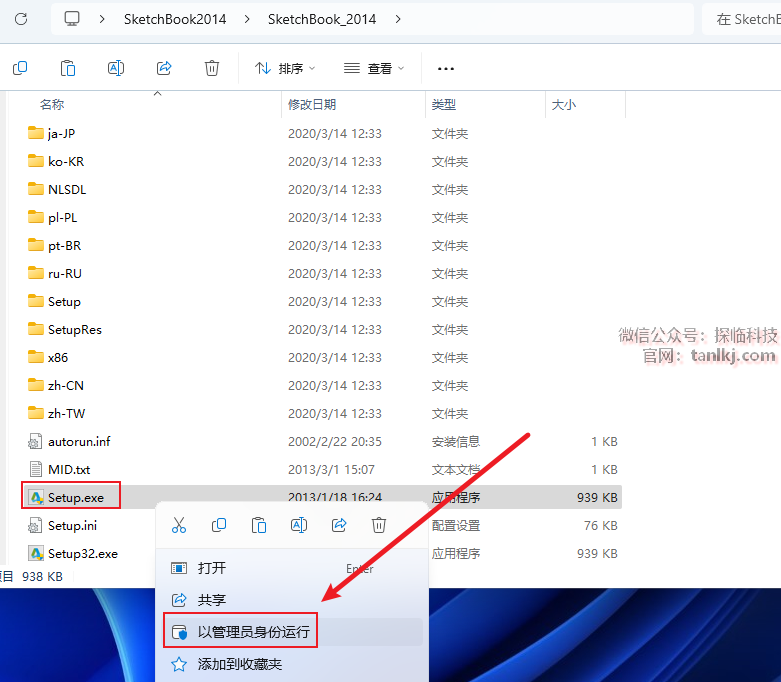Click the Rename icon in the top toolbar
781x682 pixels.
click(116, 68)
